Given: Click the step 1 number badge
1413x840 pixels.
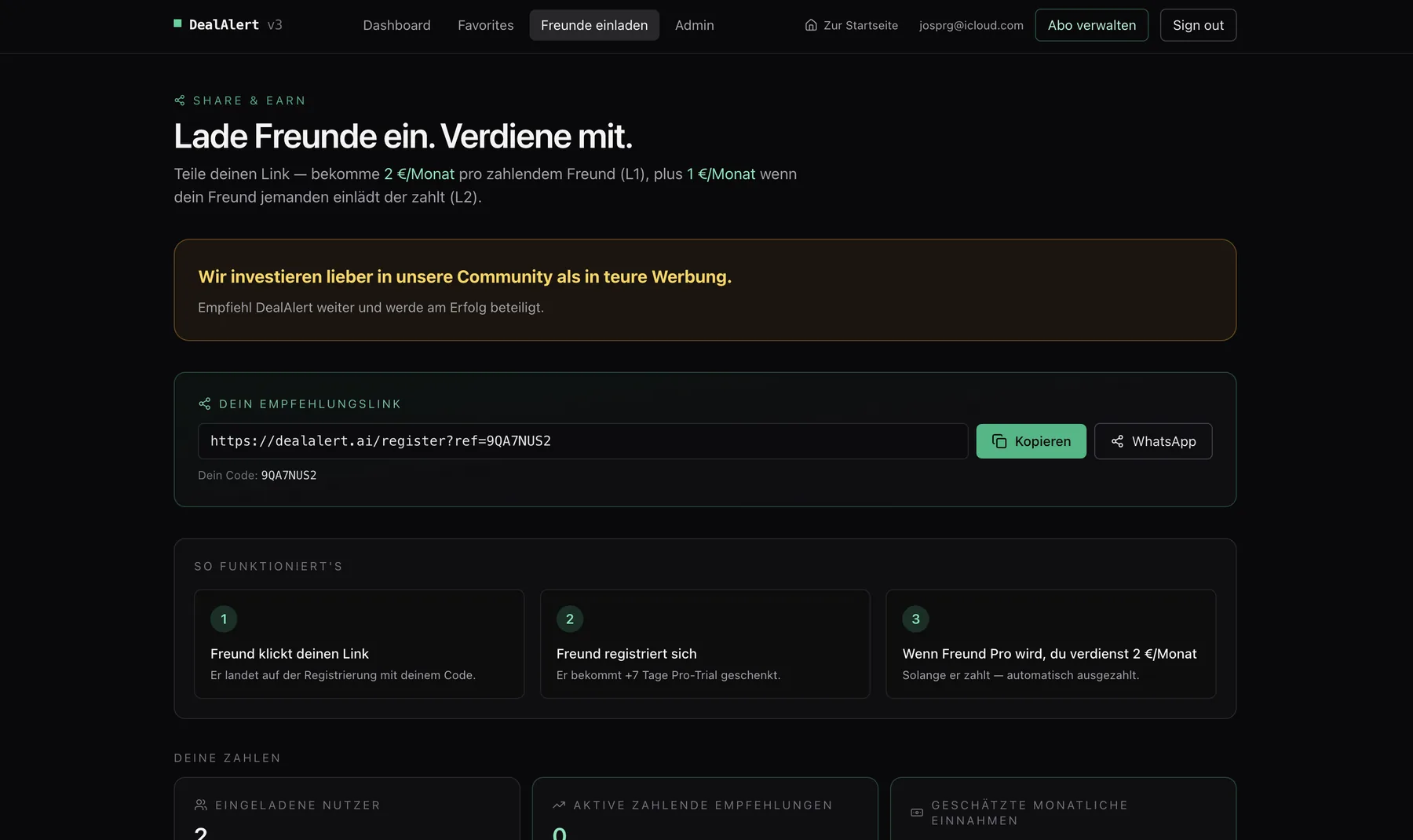Looking at the screenshot, I should [x=224, y=619].
